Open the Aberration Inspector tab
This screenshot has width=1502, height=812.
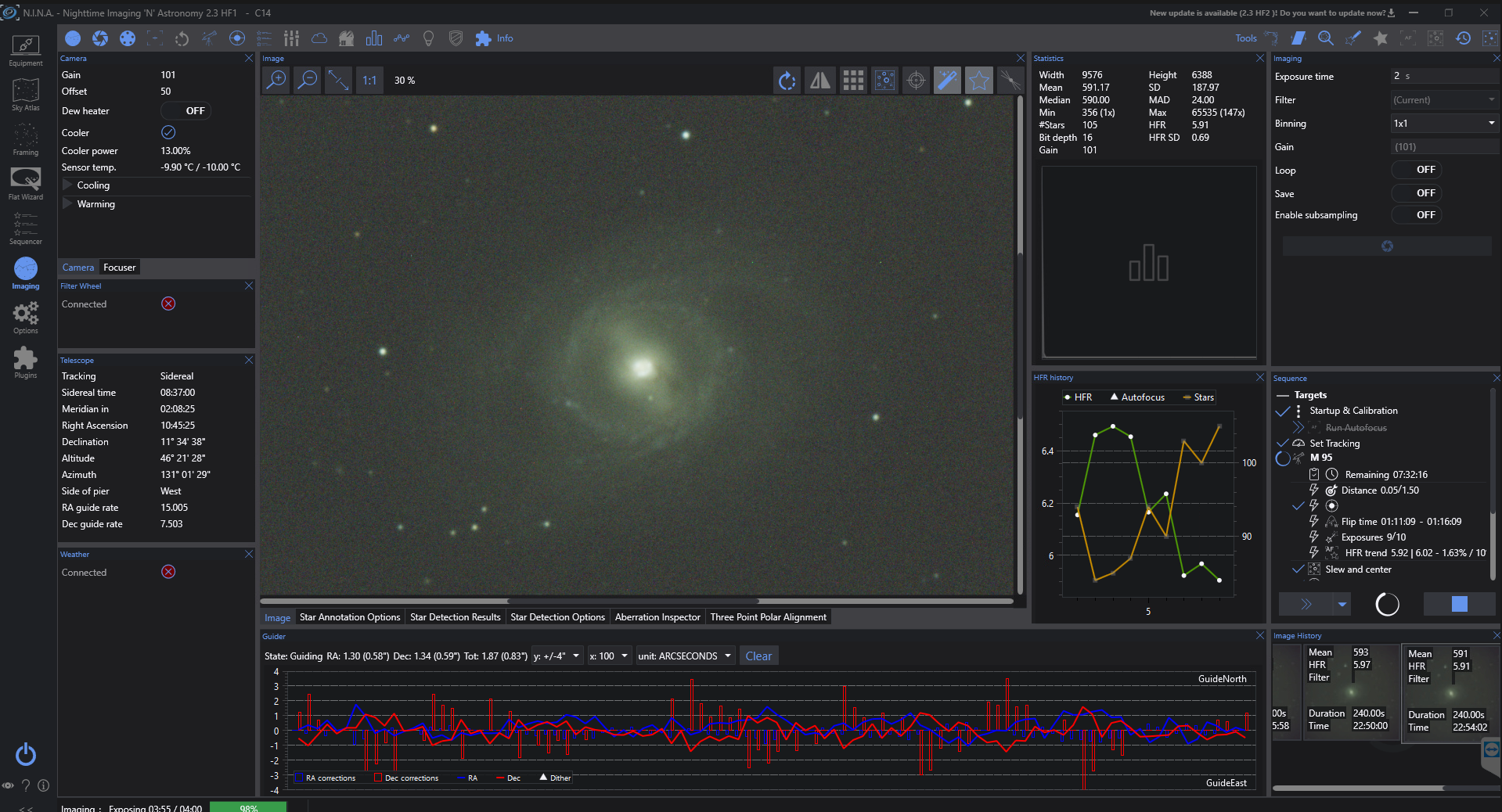(x=657, y=617)
